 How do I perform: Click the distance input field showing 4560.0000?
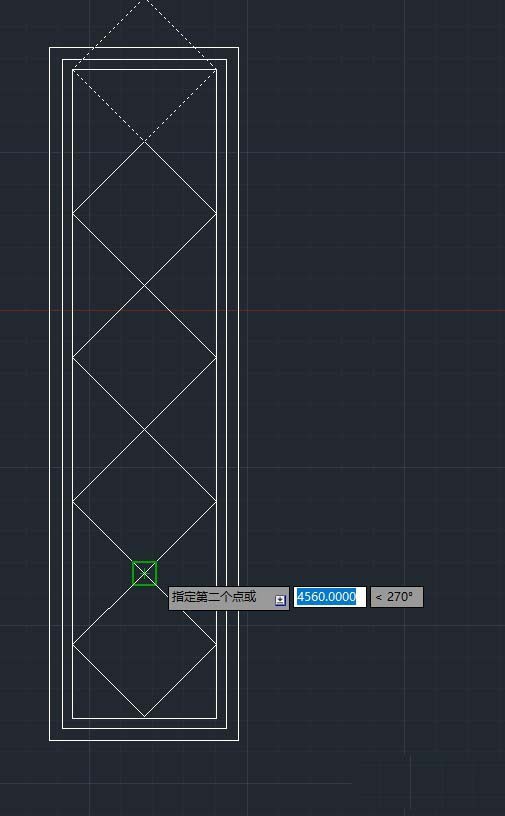[x=330, y=597]
